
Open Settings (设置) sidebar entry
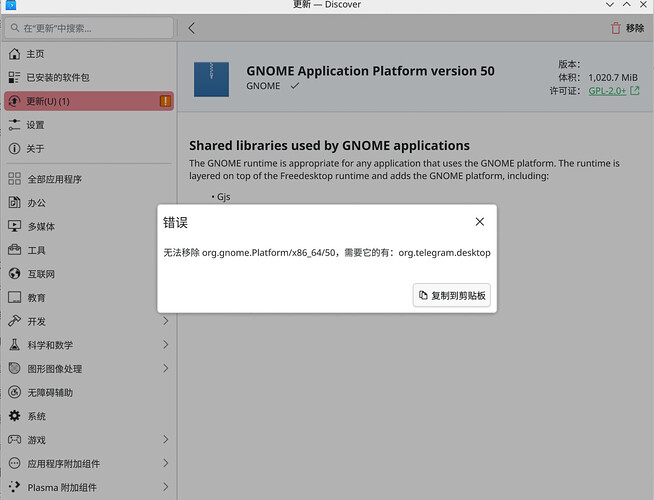pos(89,125)
